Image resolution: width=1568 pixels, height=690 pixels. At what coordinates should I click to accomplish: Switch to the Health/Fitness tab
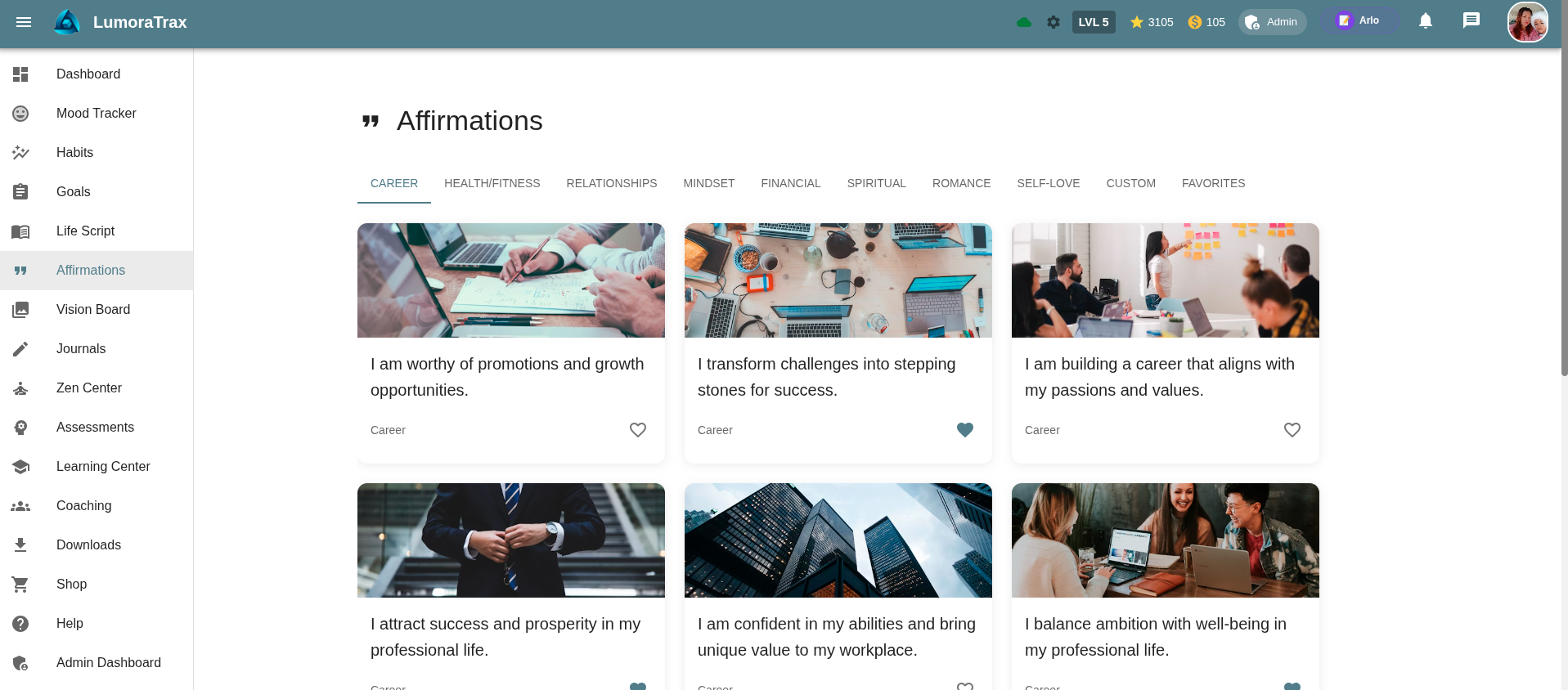[x=492, y=183]
